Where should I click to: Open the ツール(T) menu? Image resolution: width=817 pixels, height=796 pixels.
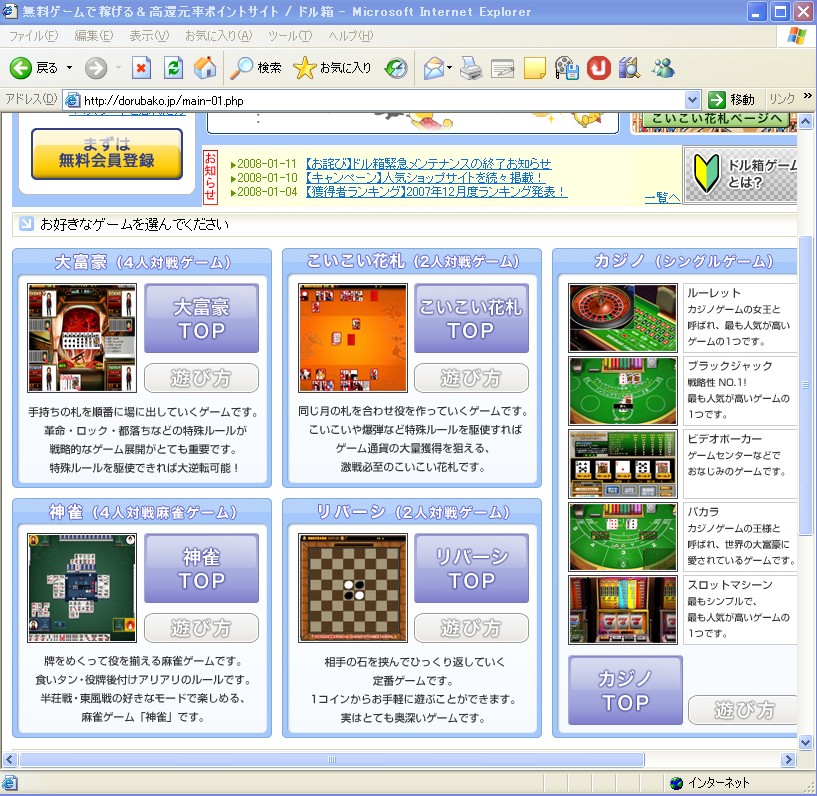[290, 35]
